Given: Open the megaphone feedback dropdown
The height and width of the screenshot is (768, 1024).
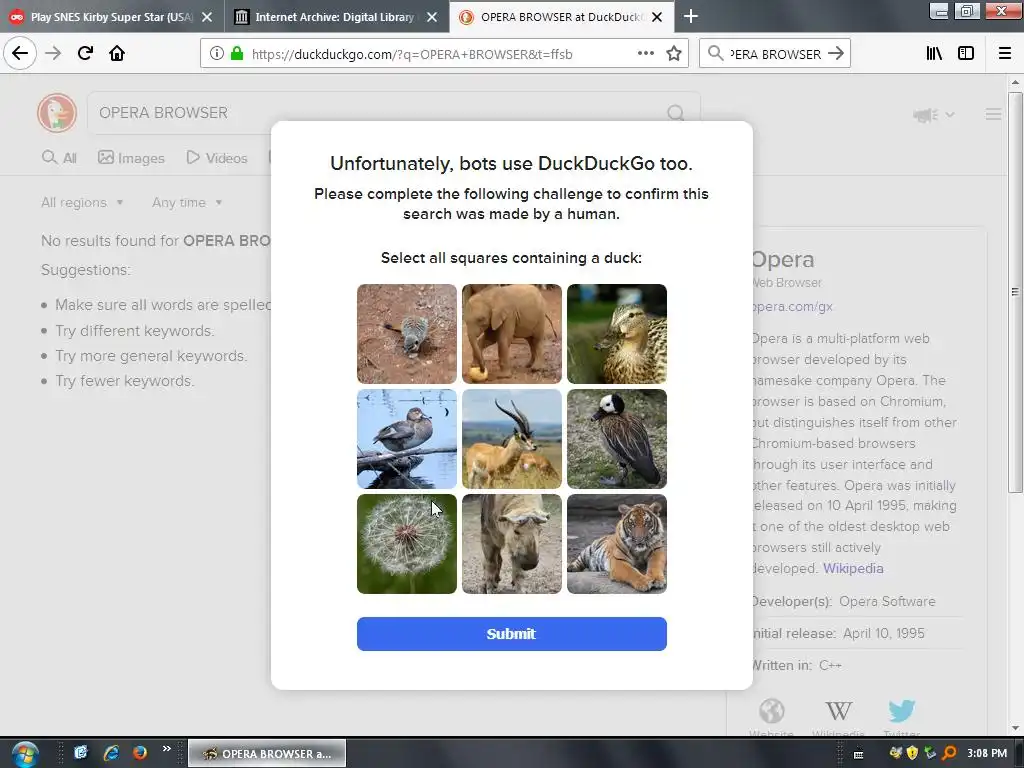Looking at the screenshot, I should coord(934,115).
